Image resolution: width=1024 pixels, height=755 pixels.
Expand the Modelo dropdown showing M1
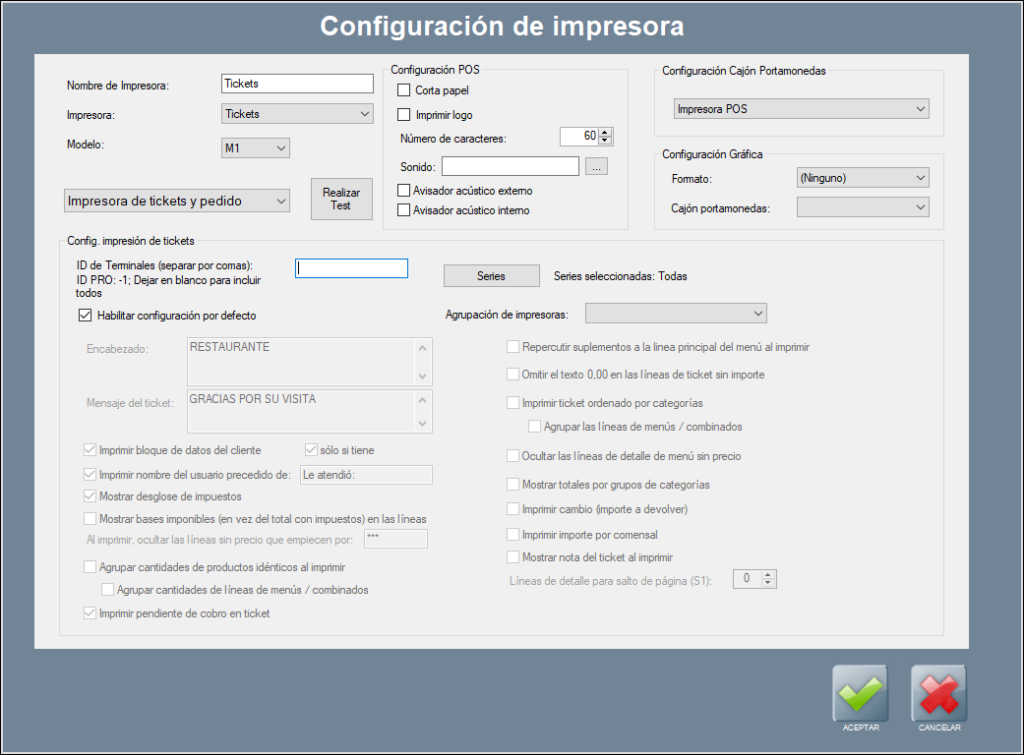[x=255, y=148]
